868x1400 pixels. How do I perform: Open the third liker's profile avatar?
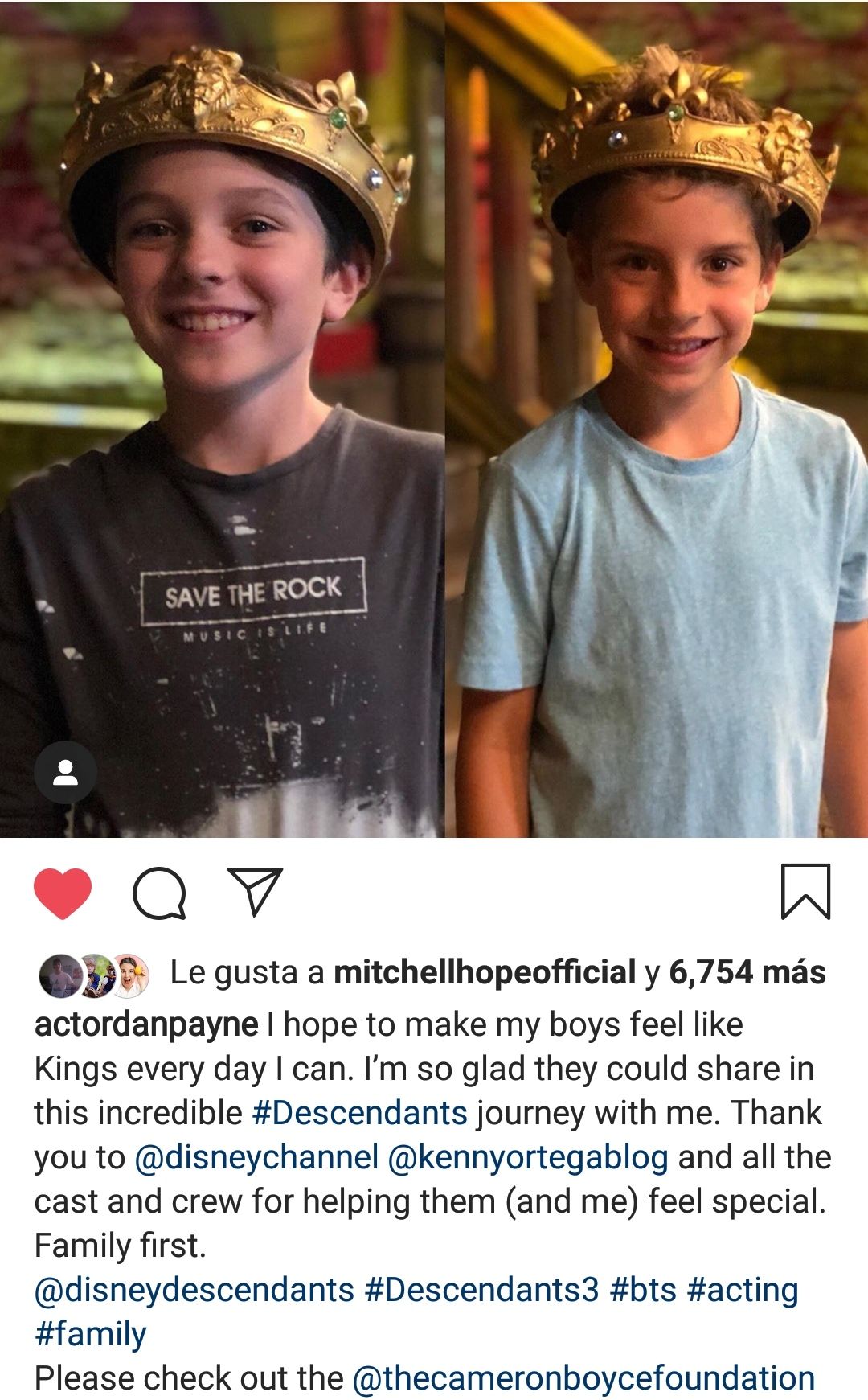point(130,975)
